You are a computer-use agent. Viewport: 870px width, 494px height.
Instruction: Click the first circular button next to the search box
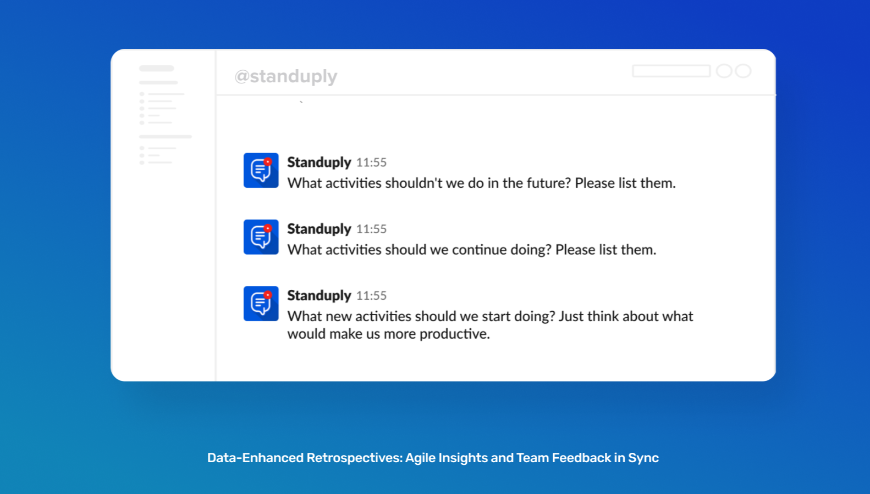point(724,71)
